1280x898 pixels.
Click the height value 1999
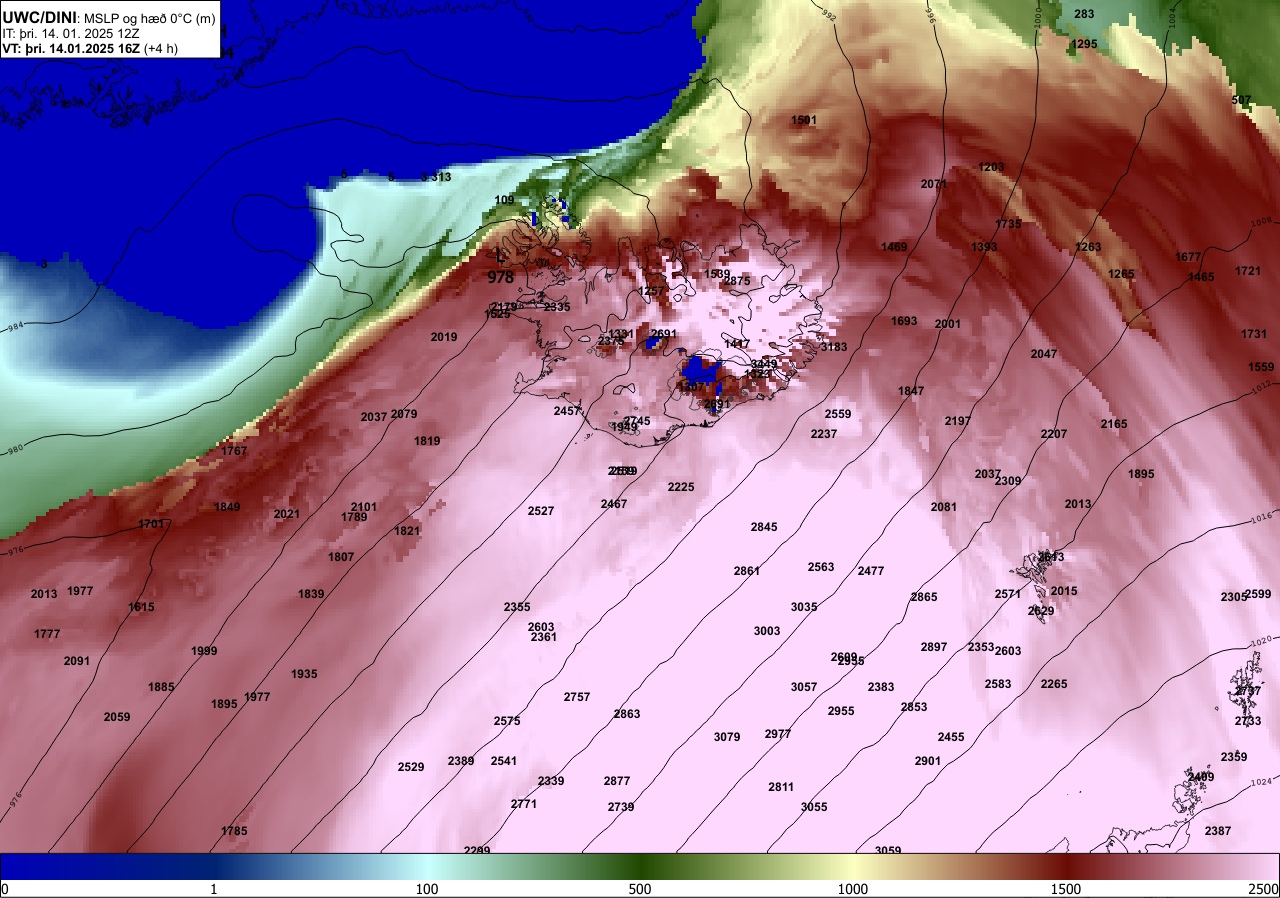click(204, 651)
